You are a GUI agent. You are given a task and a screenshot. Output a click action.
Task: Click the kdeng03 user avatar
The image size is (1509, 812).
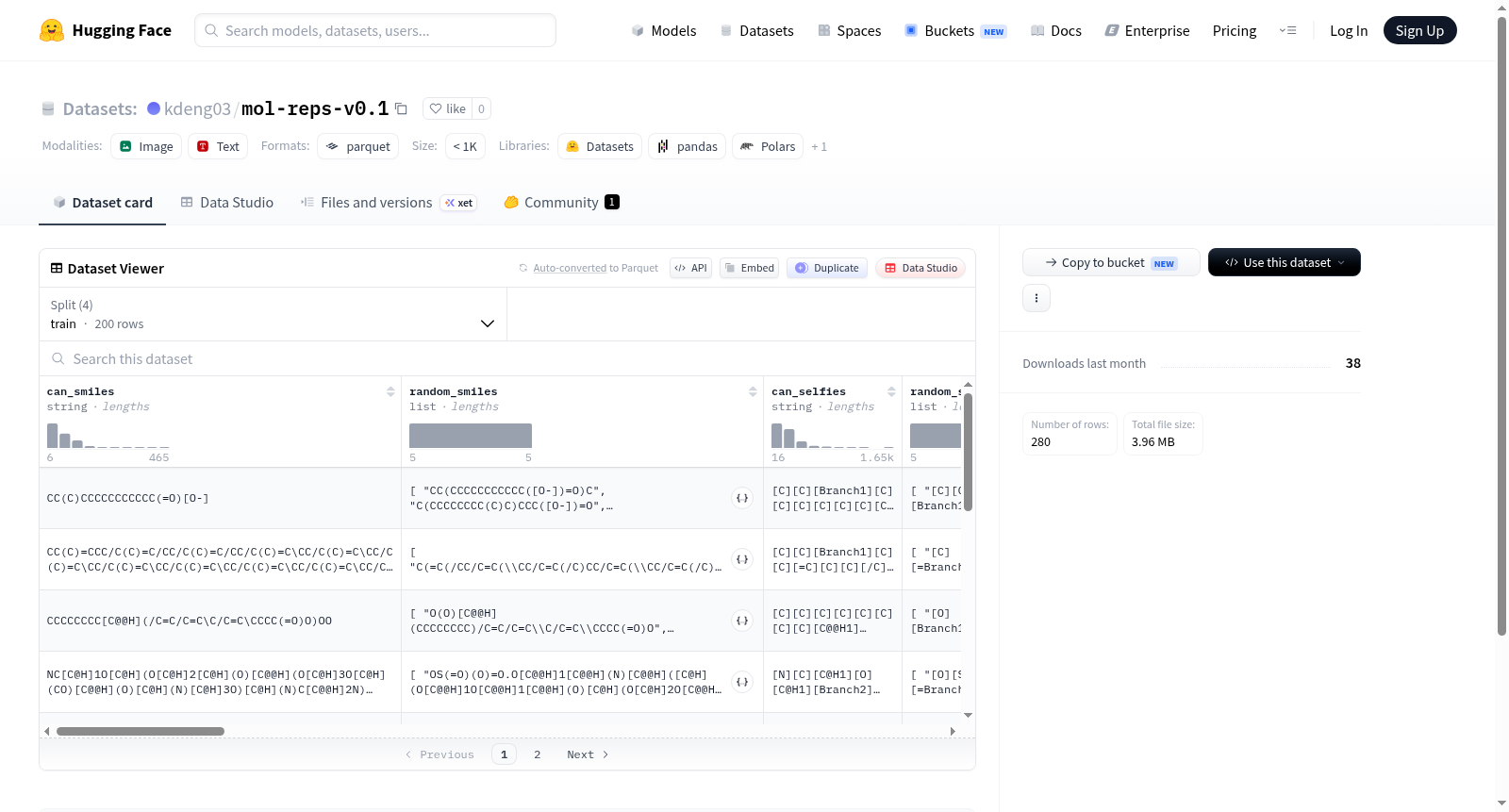(154, 108)
